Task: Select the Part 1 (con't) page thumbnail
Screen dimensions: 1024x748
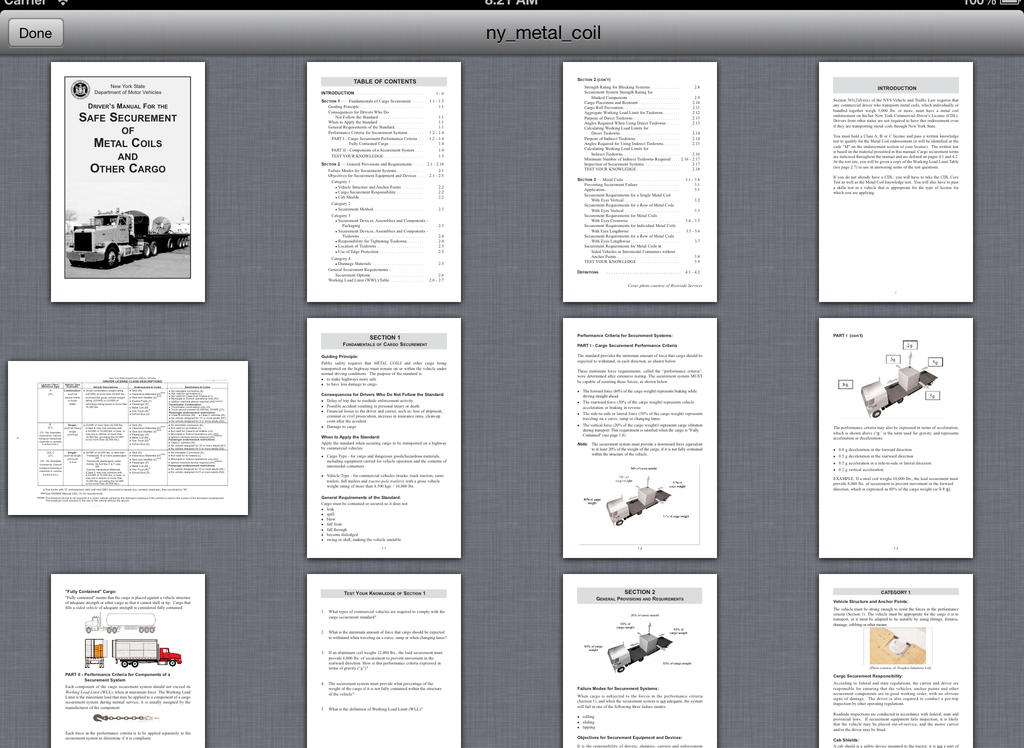Action: [896, 438]
